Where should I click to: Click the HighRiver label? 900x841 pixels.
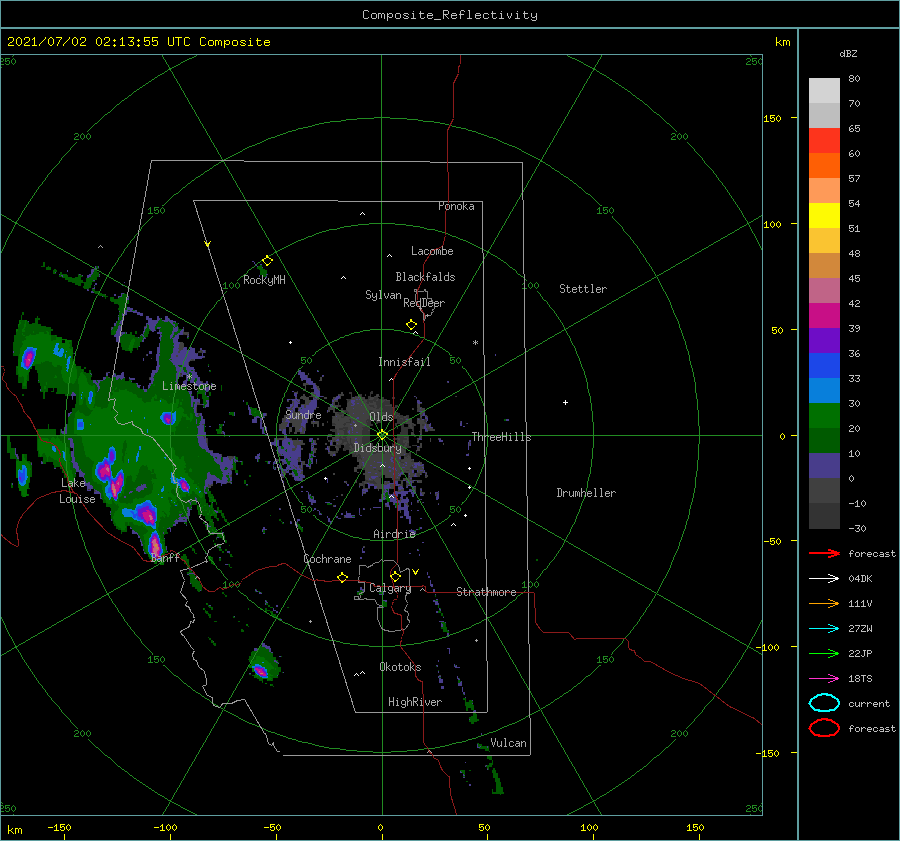(x=415, y=702)
